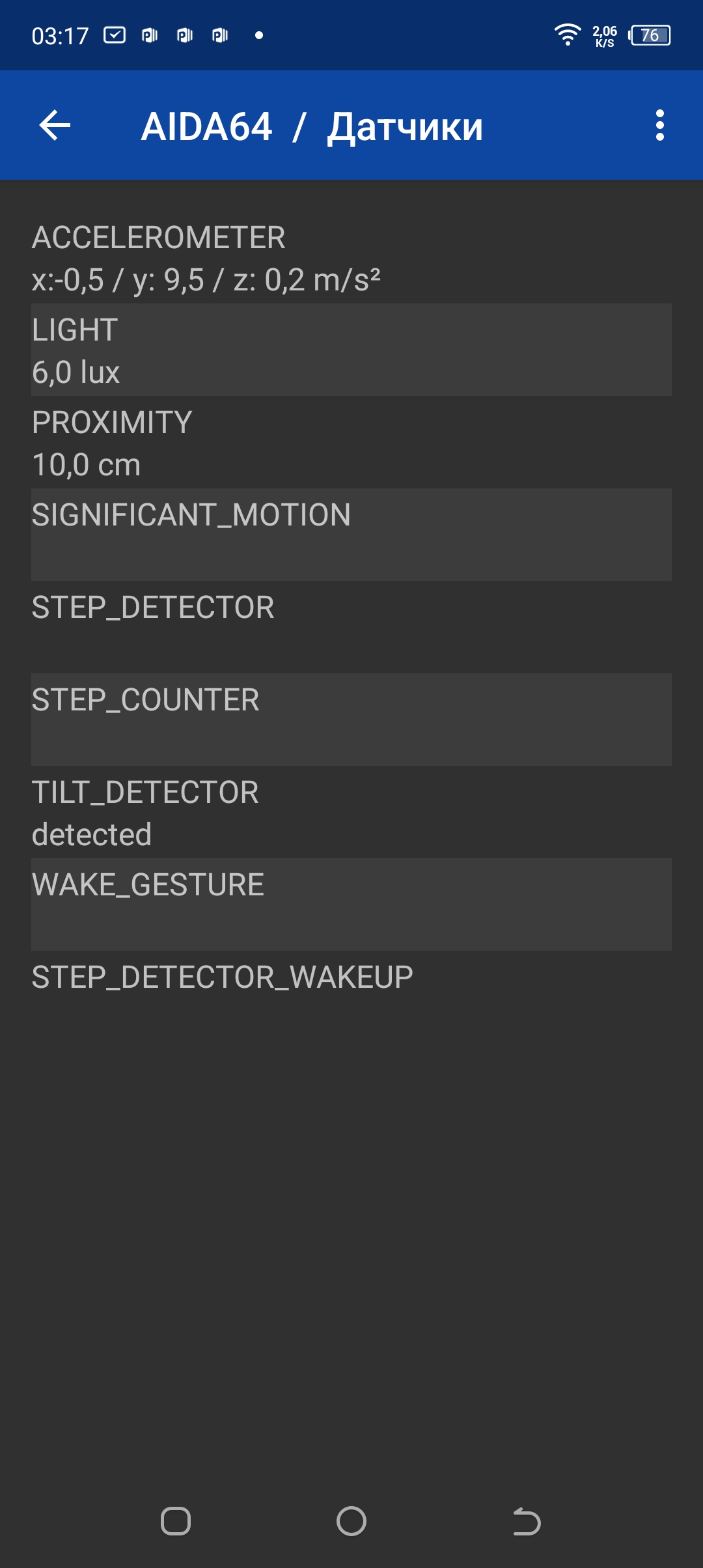This screenshot has height=1568, width=703.
Task: Tap the Wi-Fi status icon
Action: click(567, 35)
